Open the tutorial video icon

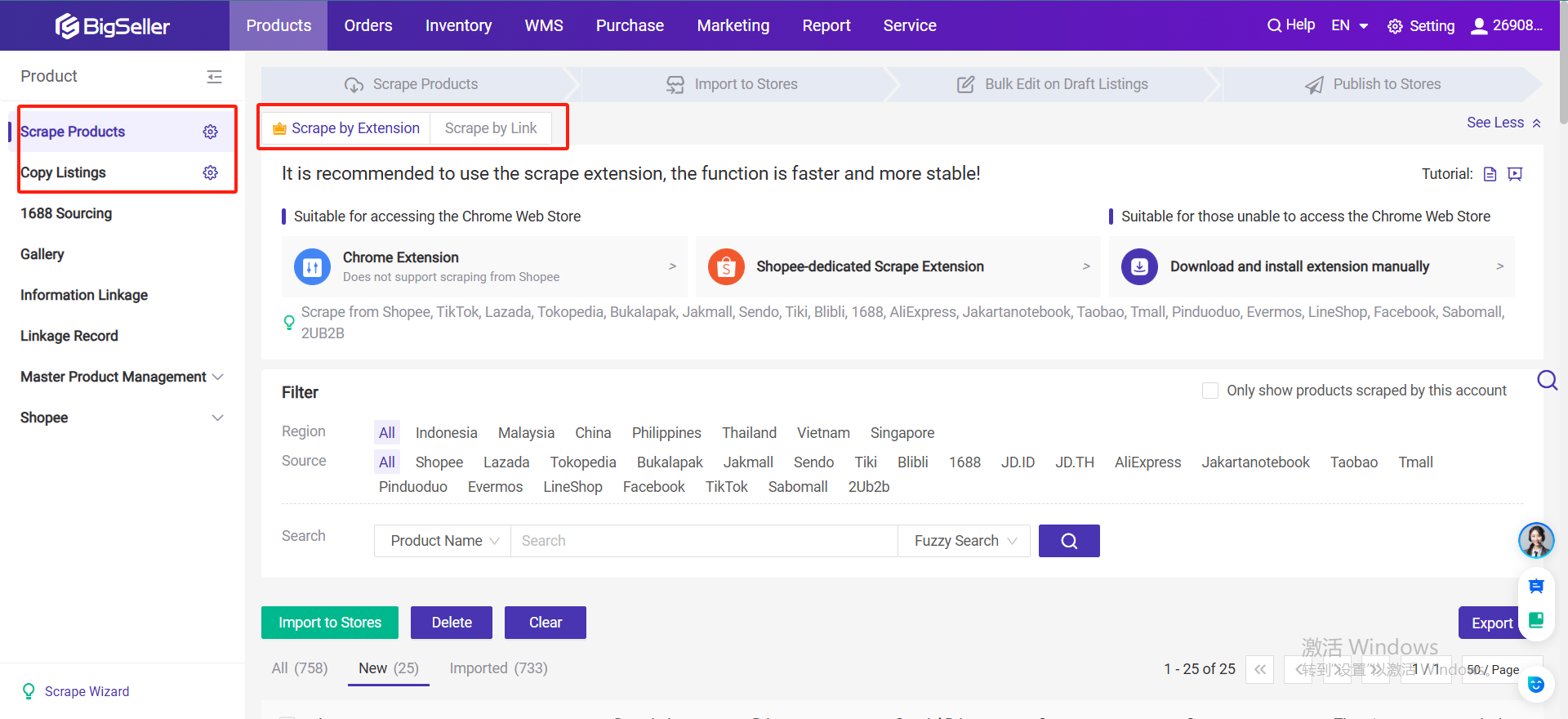(1515, 174)
